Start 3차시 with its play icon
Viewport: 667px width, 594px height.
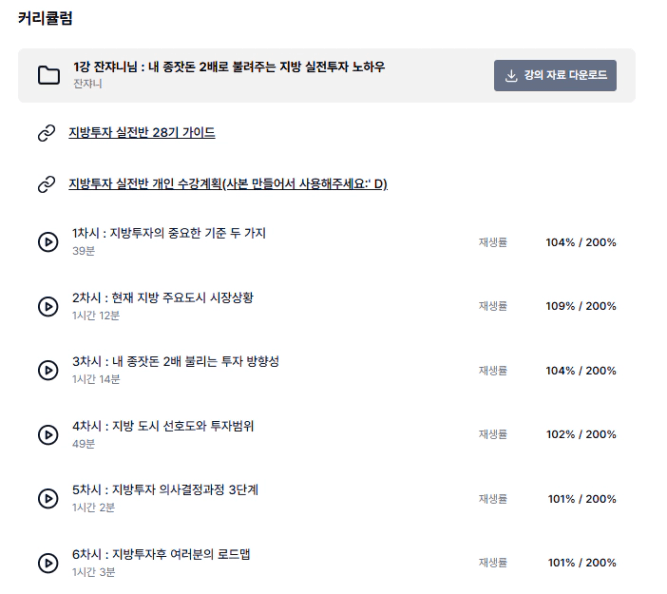(47, 370)
